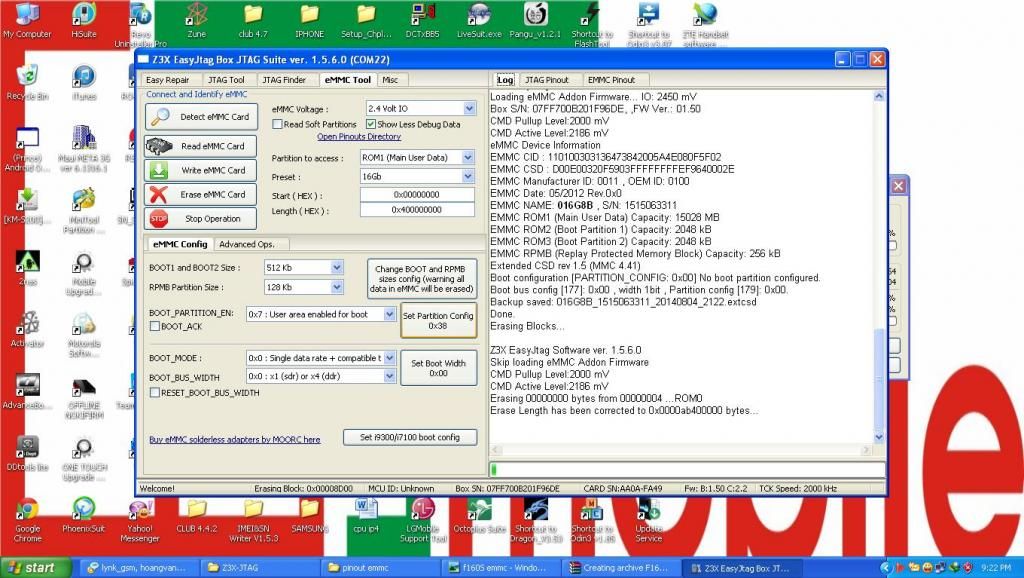
Task: Enable Read Soft Partitions checkbox
Action: [278, 124]
